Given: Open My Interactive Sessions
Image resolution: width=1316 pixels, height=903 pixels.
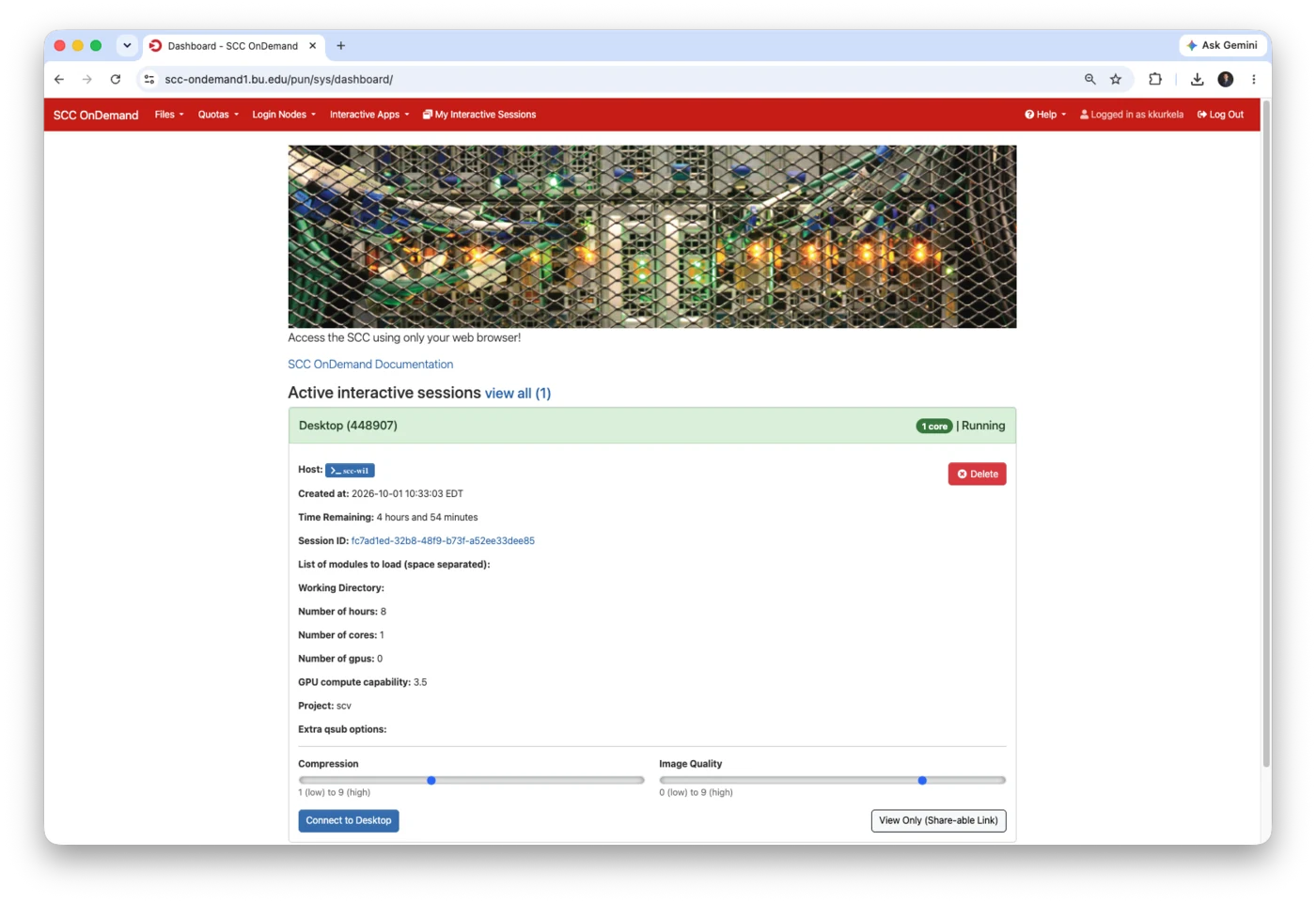Looking at the screenshot, I should coord(479,115).
